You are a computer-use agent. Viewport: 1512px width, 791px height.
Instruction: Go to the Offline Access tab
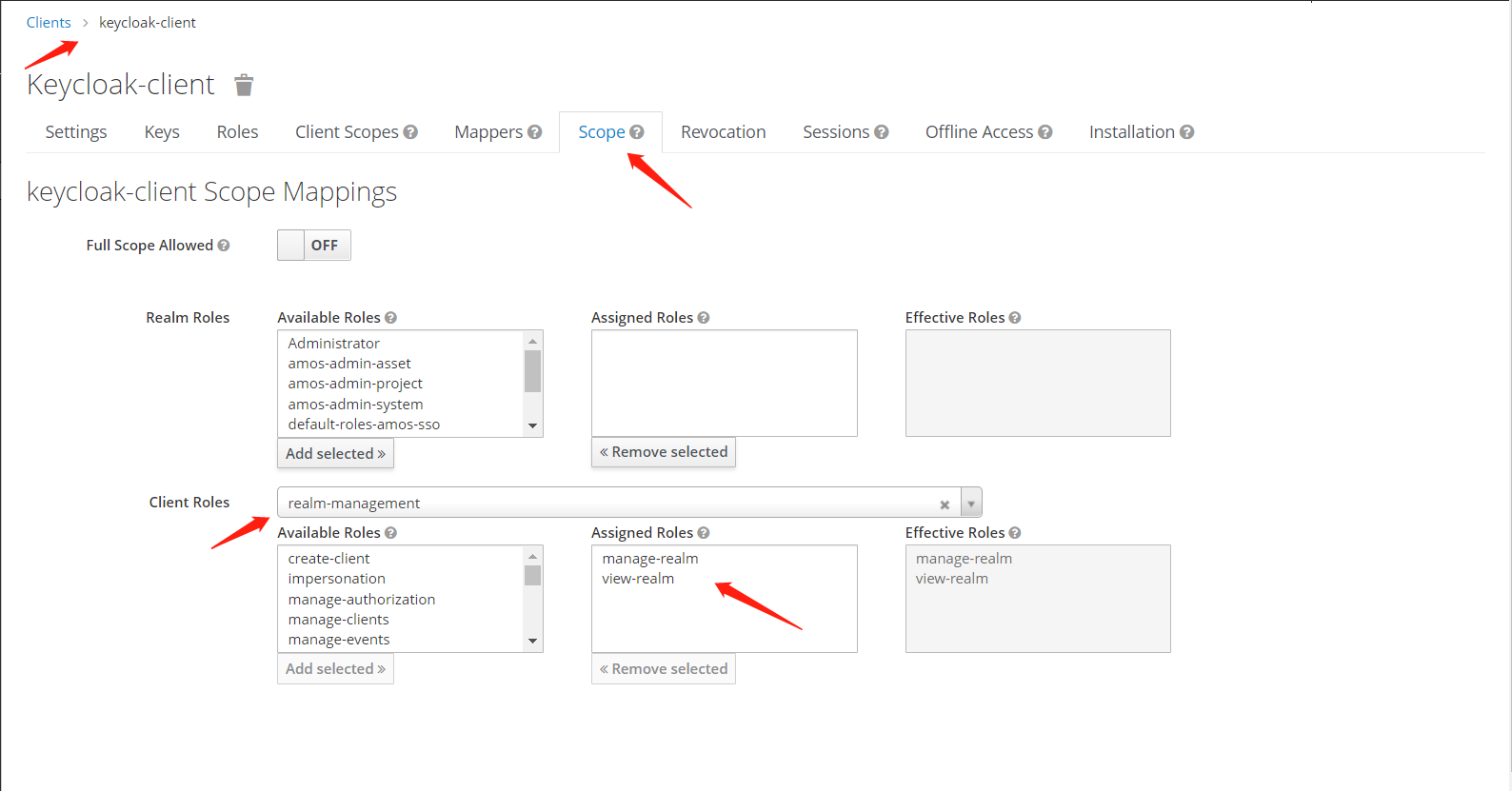point(979,132)
